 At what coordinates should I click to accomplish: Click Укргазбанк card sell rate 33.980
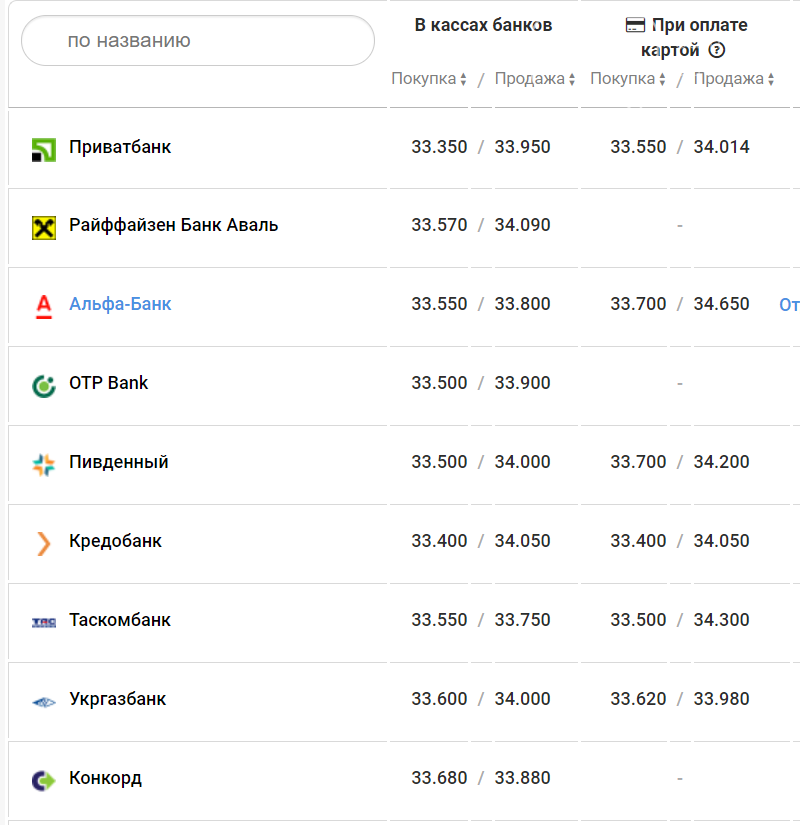pos(721,698)
